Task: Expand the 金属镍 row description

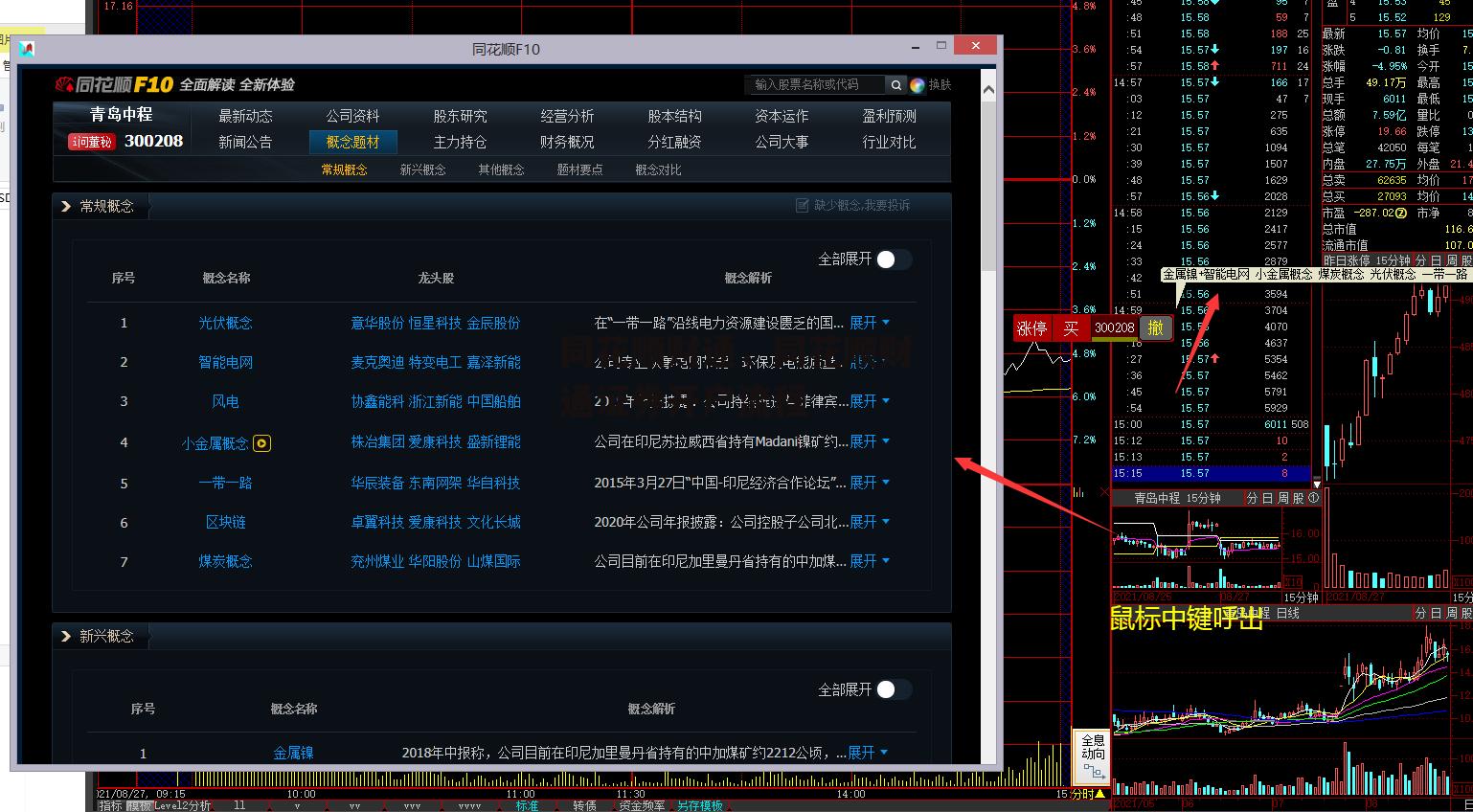Action: [868, 753]
